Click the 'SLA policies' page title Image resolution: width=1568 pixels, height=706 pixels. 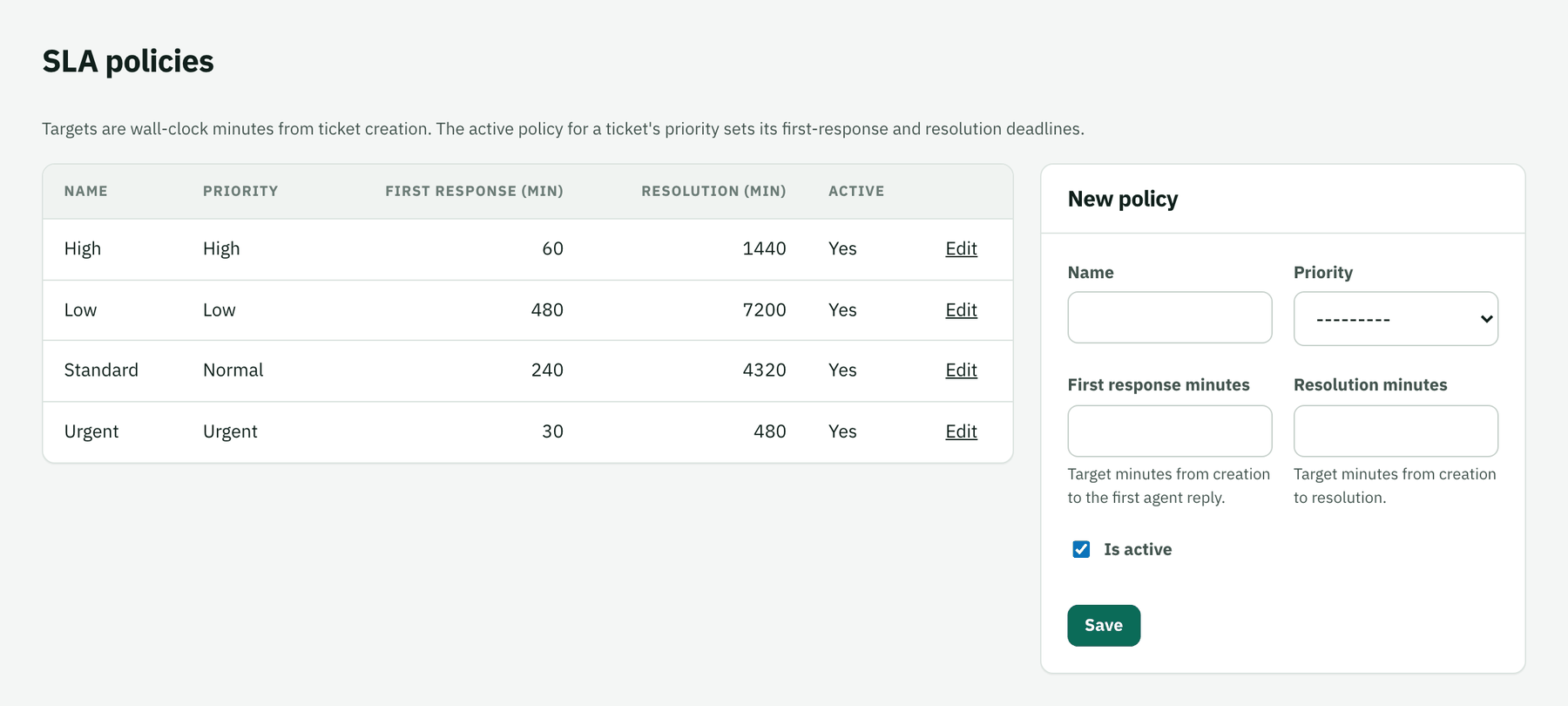(x=128, y=61)
